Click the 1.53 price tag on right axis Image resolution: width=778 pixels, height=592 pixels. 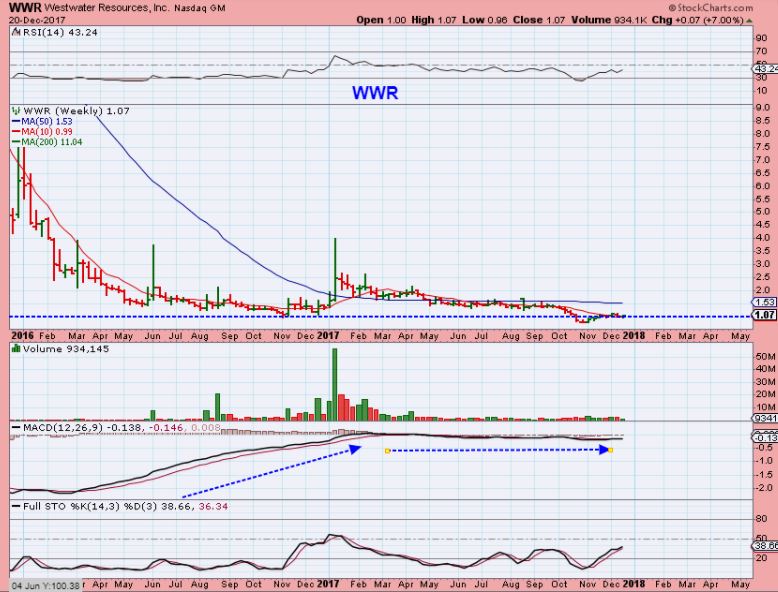coord(765,302)
